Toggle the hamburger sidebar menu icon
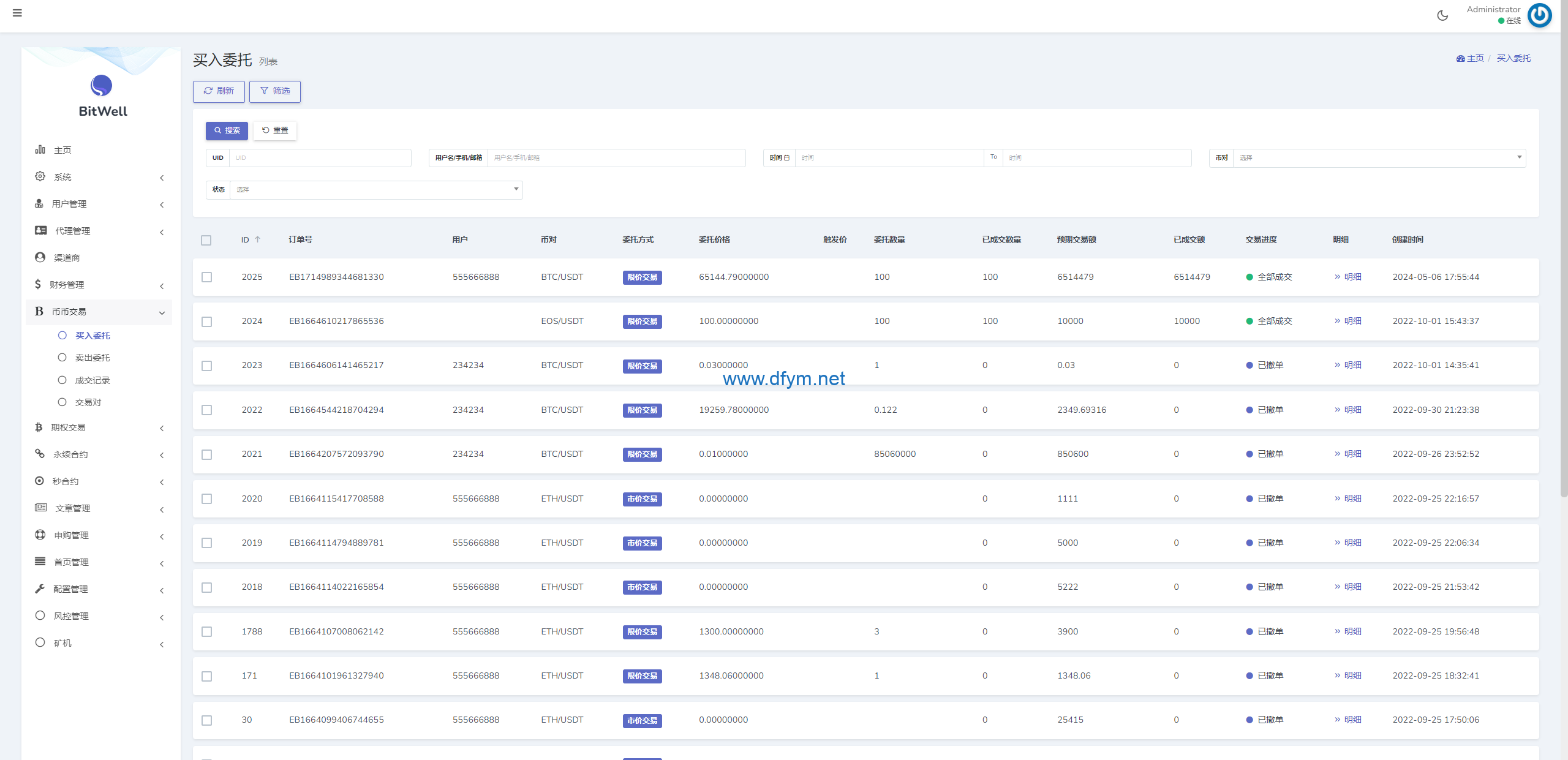Screen dimensions: 1568x760 coord(17,13)
